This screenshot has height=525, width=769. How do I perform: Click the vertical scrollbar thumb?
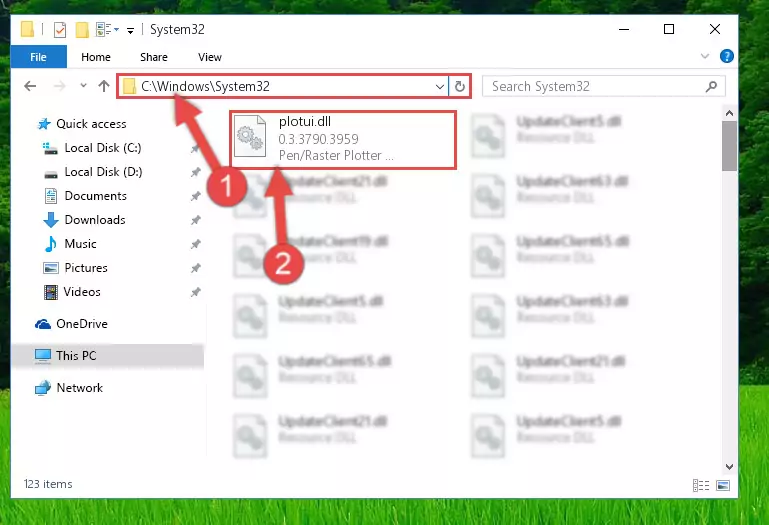point(729,146)
